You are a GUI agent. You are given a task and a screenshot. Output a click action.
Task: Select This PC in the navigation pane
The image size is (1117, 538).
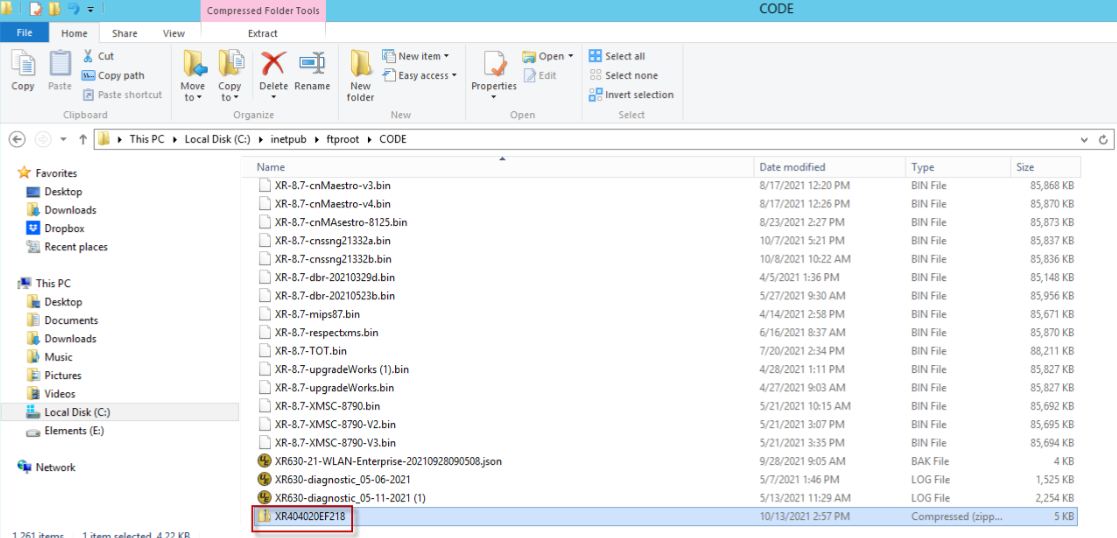(53, 283)
